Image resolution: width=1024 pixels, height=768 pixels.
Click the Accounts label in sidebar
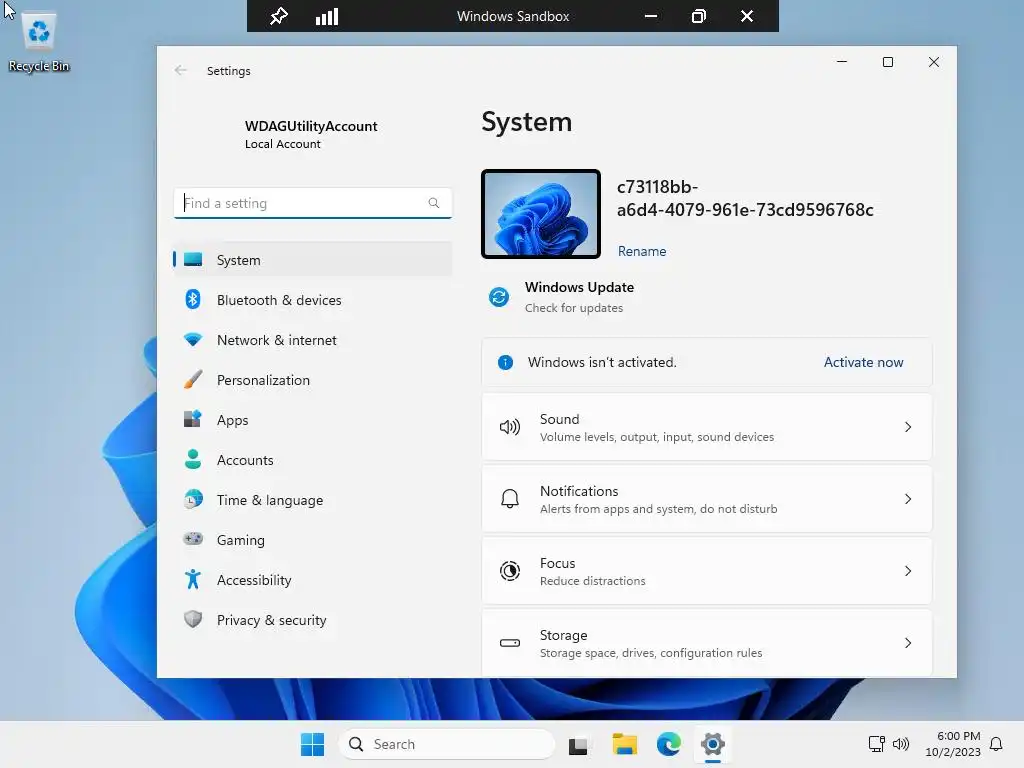tap(245, 460)
